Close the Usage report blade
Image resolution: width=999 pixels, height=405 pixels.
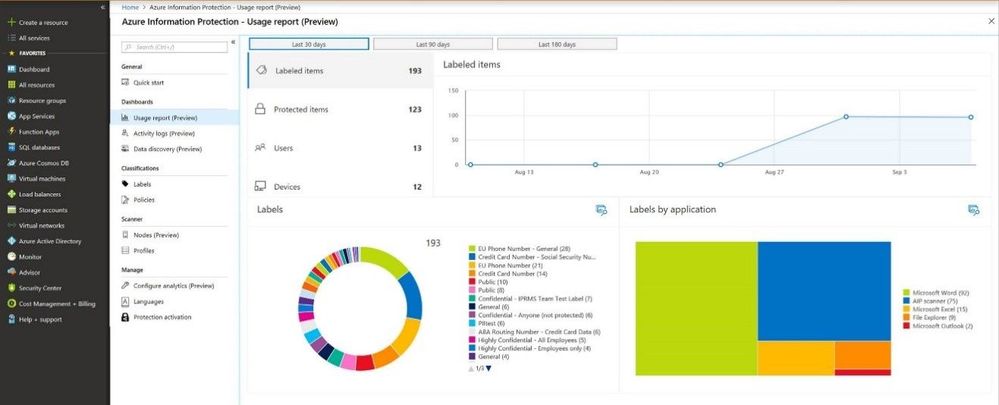point(991,21)
